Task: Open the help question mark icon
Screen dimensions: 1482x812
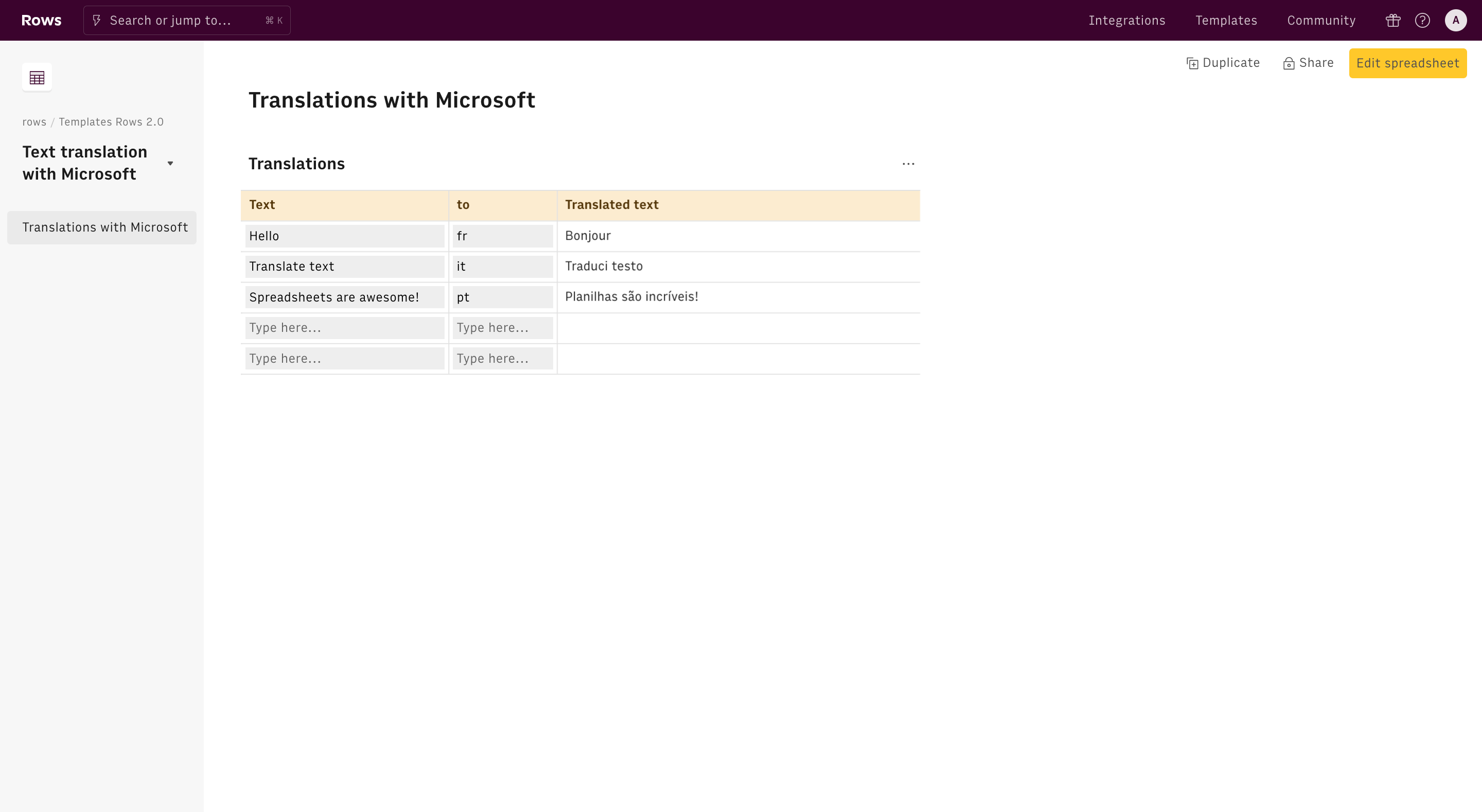Action: (1422, 21)
